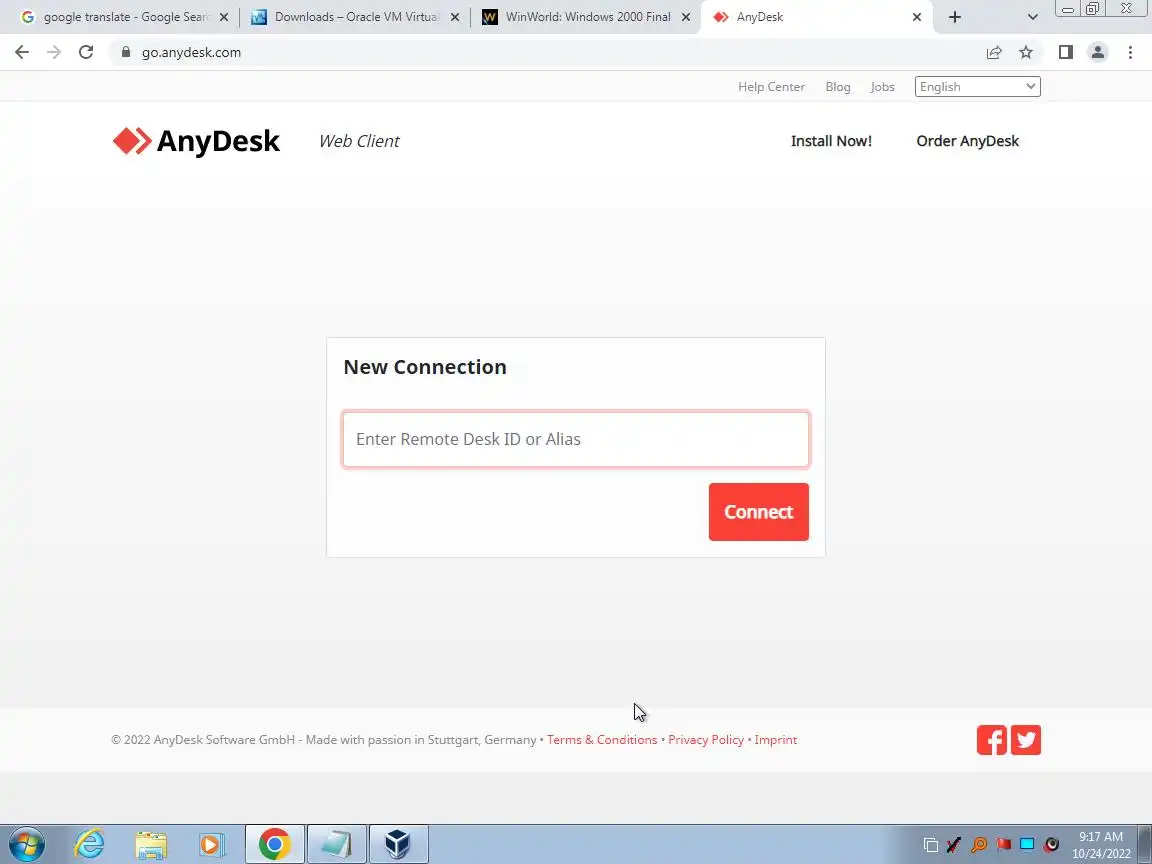Open the Jobs link
1152x864 pixels.
[882, 87]
